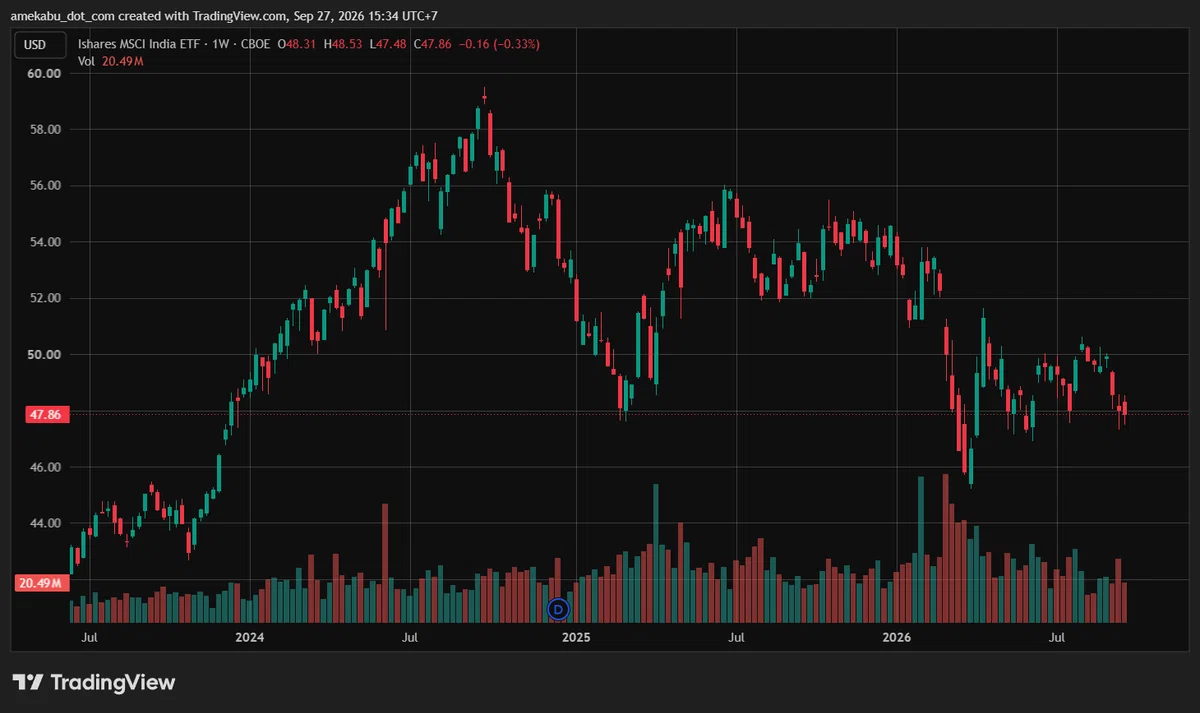Click the red 20.49M volume tag

[x=40, y=583]
